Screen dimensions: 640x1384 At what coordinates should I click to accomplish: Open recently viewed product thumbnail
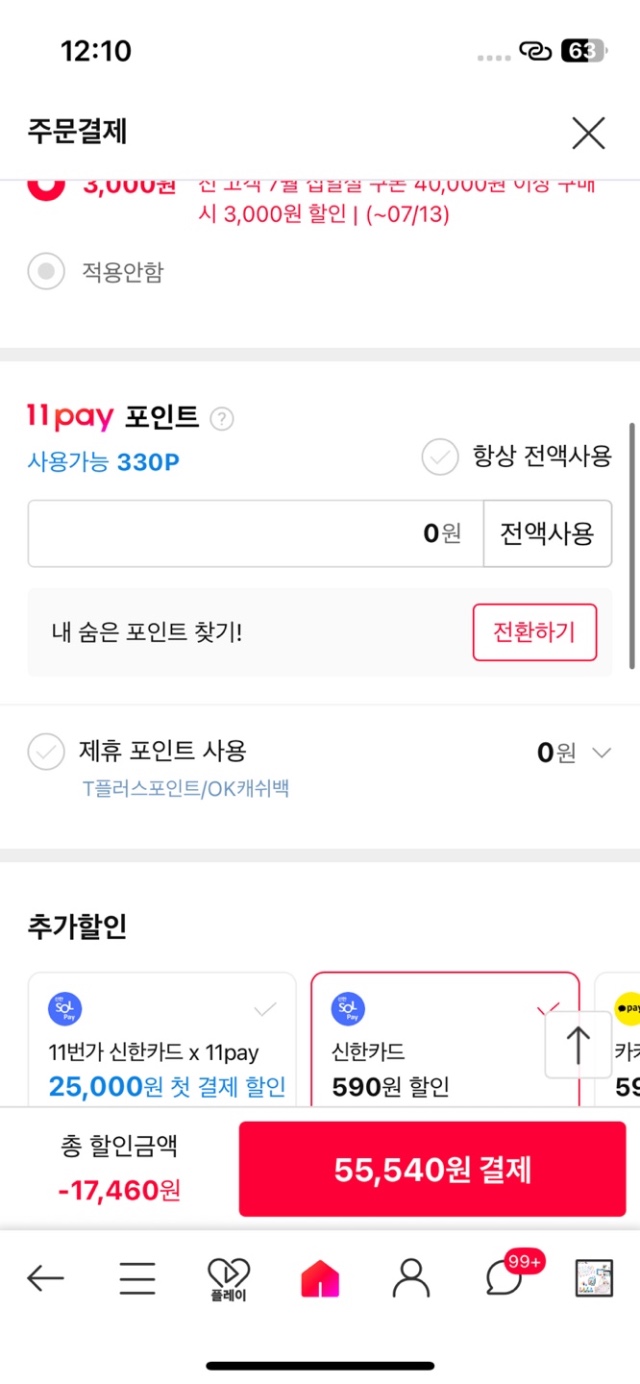[x=594, y=1277]
